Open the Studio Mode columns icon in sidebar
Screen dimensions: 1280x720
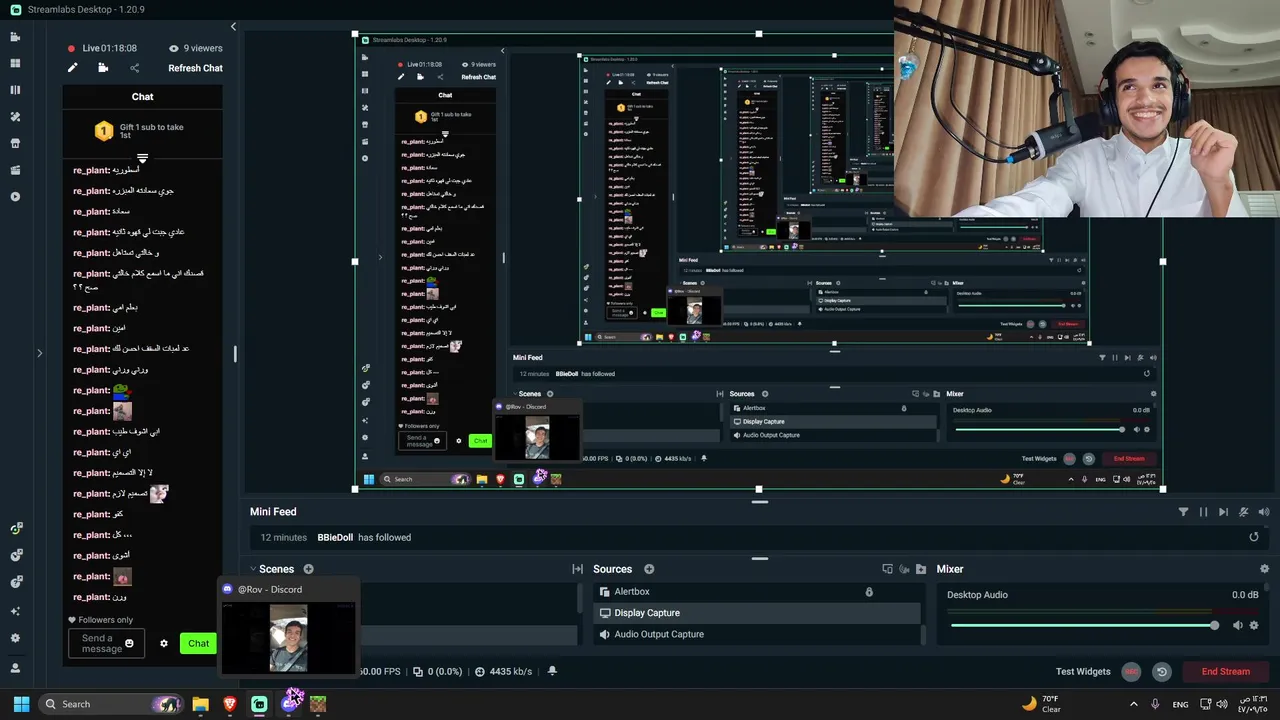point(15,90)
